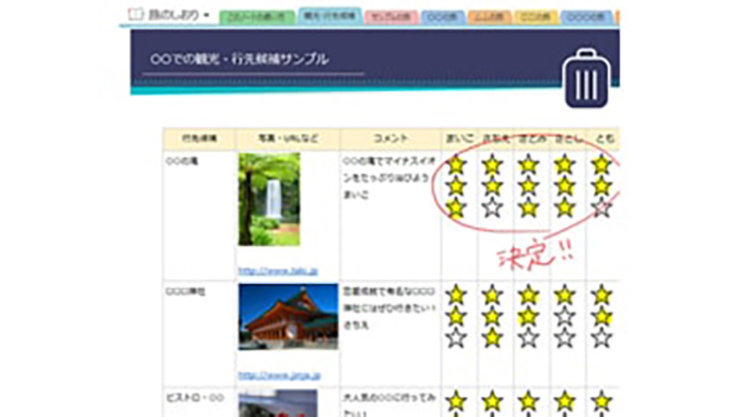
Task: Select the 行先候補 column header
Action: [199, 139]
